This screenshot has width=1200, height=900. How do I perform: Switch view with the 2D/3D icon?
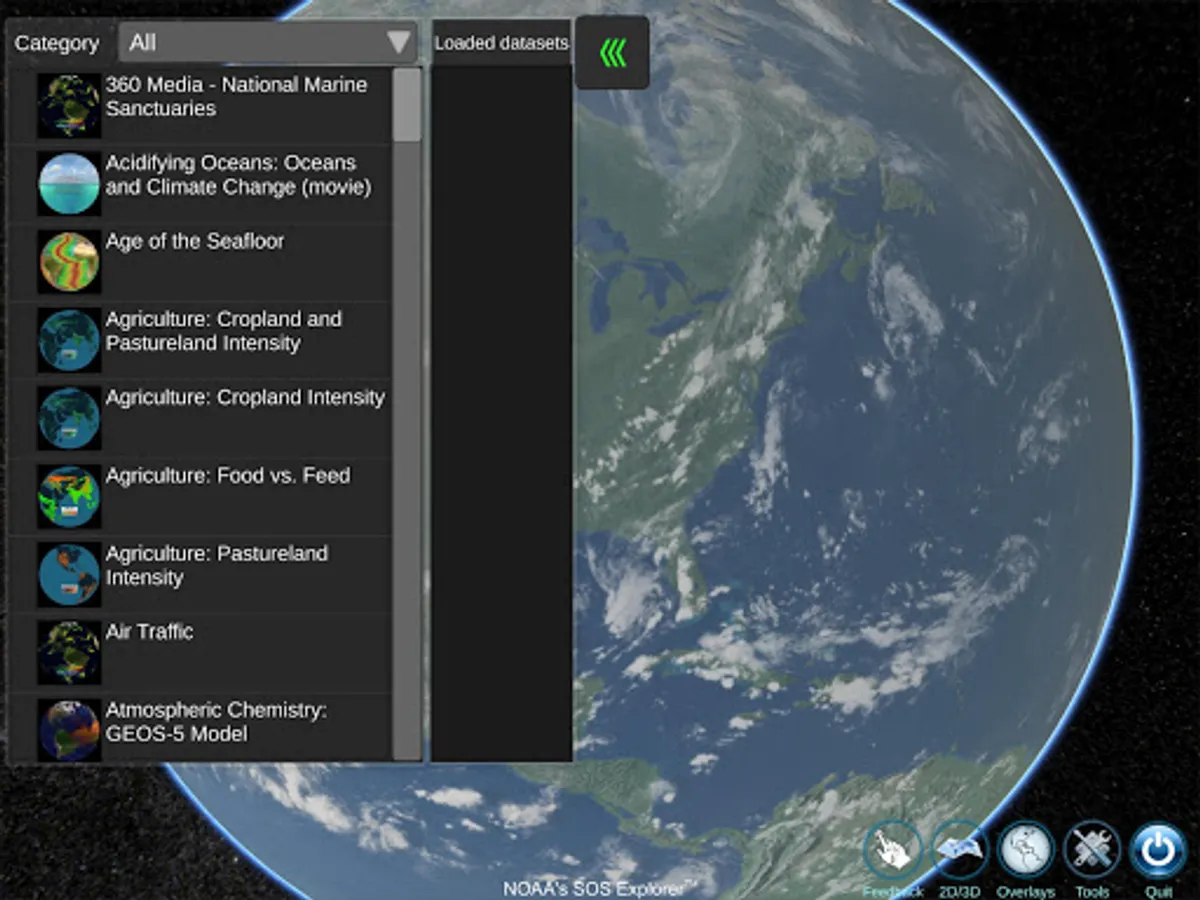tap(960, 851)
